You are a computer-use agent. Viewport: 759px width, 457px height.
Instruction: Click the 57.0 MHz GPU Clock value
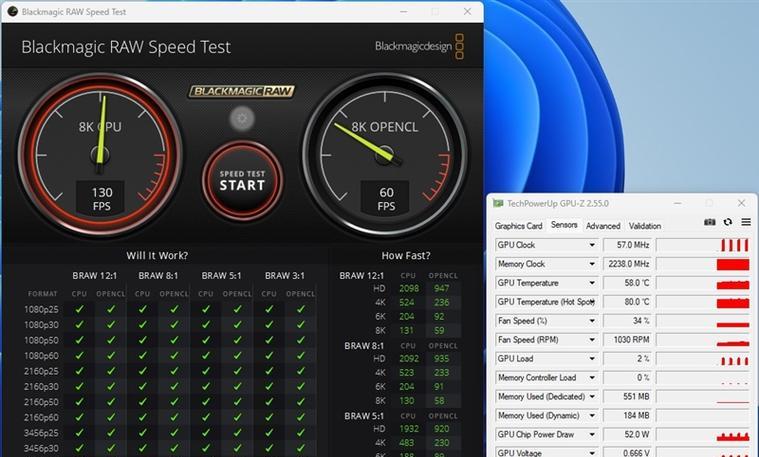pyautogui.click(x=628, y=245)
